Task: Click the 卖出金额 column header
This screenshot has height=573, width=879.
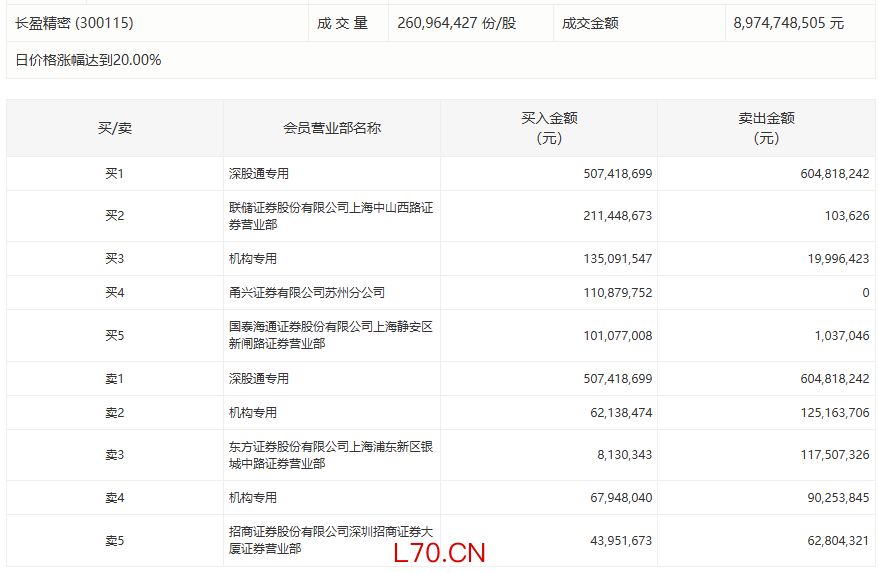Action: click(x=766, y=128)
